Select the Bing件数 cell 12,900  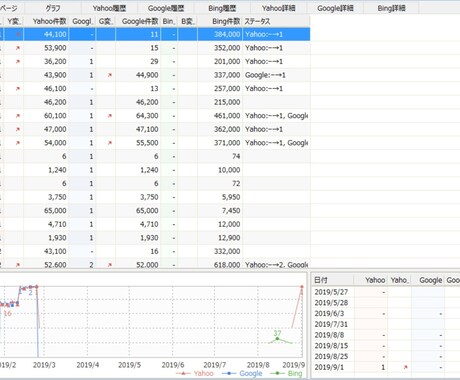(x=220, y=238)
